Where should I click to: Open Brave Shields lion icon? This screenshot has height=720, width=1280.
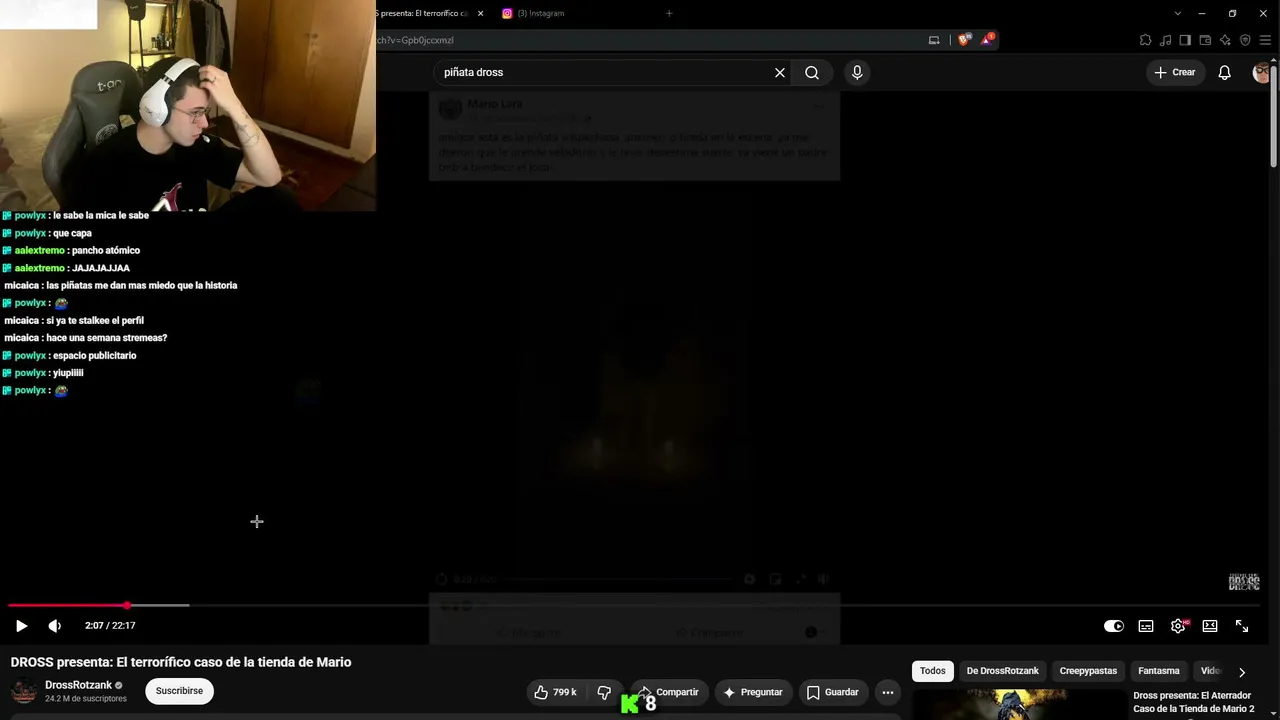964,40
